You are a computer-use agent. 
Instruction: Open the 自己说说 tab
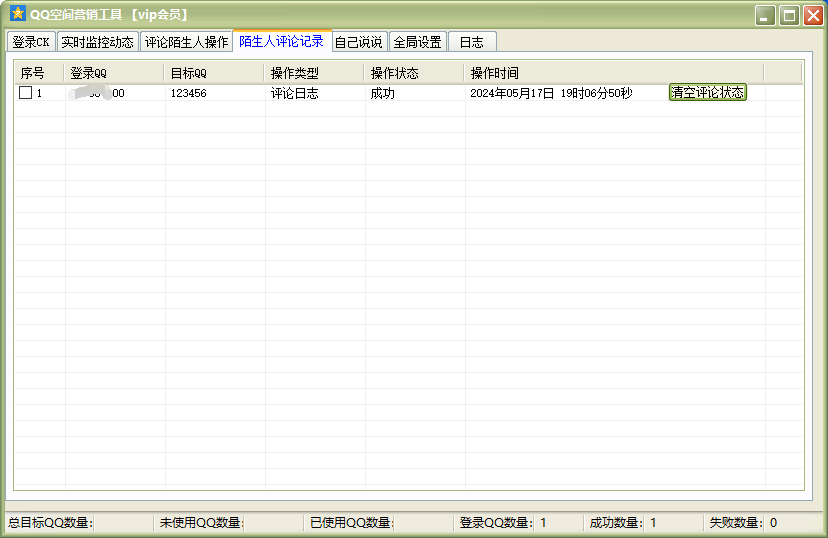coord(359,42)
